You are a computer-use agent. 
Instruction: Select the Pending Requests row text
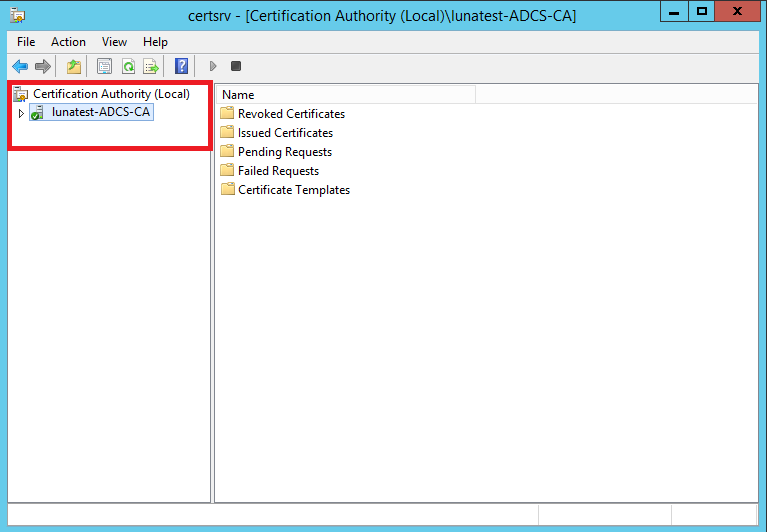[285, 152]
